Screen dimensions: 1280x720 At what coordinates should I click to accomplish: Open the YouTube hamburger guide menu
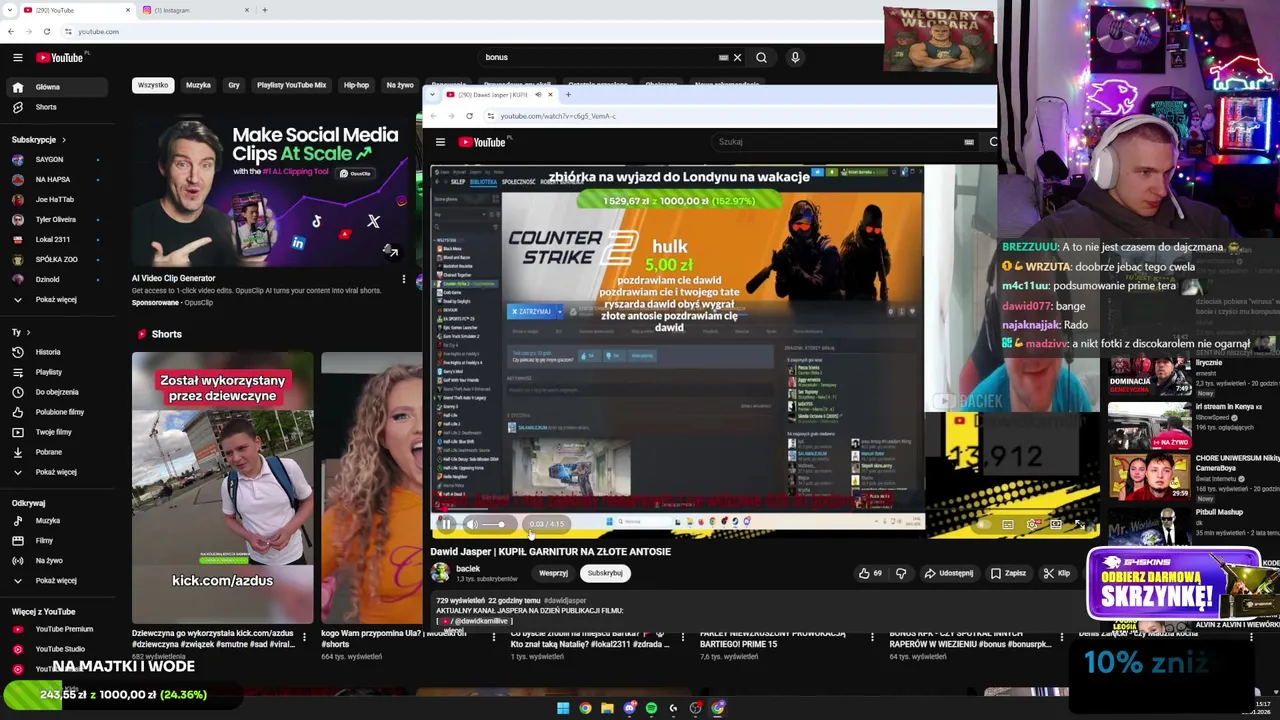tap(17, 58)
